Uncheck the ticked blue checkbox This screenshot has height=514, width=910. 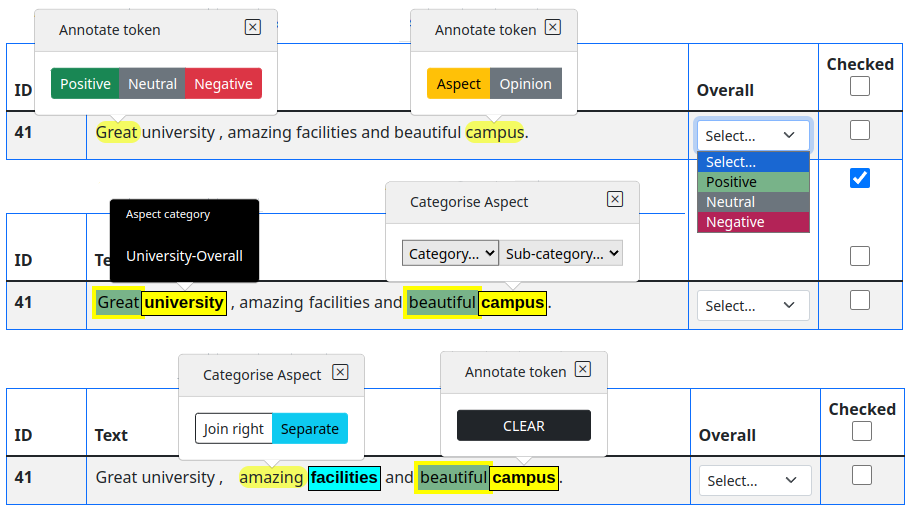859,178
